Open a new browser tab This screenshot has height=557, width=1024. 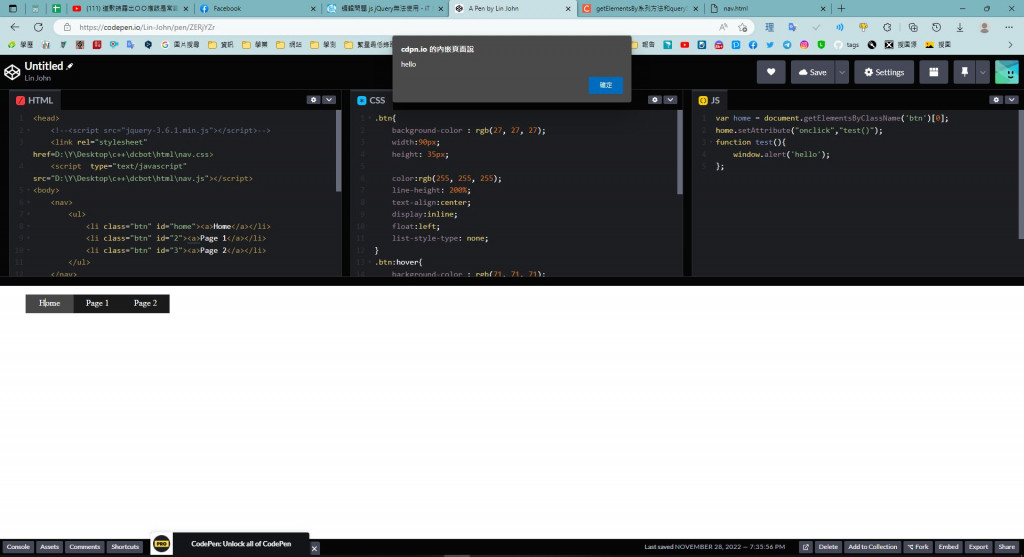[x=841, y=8]
